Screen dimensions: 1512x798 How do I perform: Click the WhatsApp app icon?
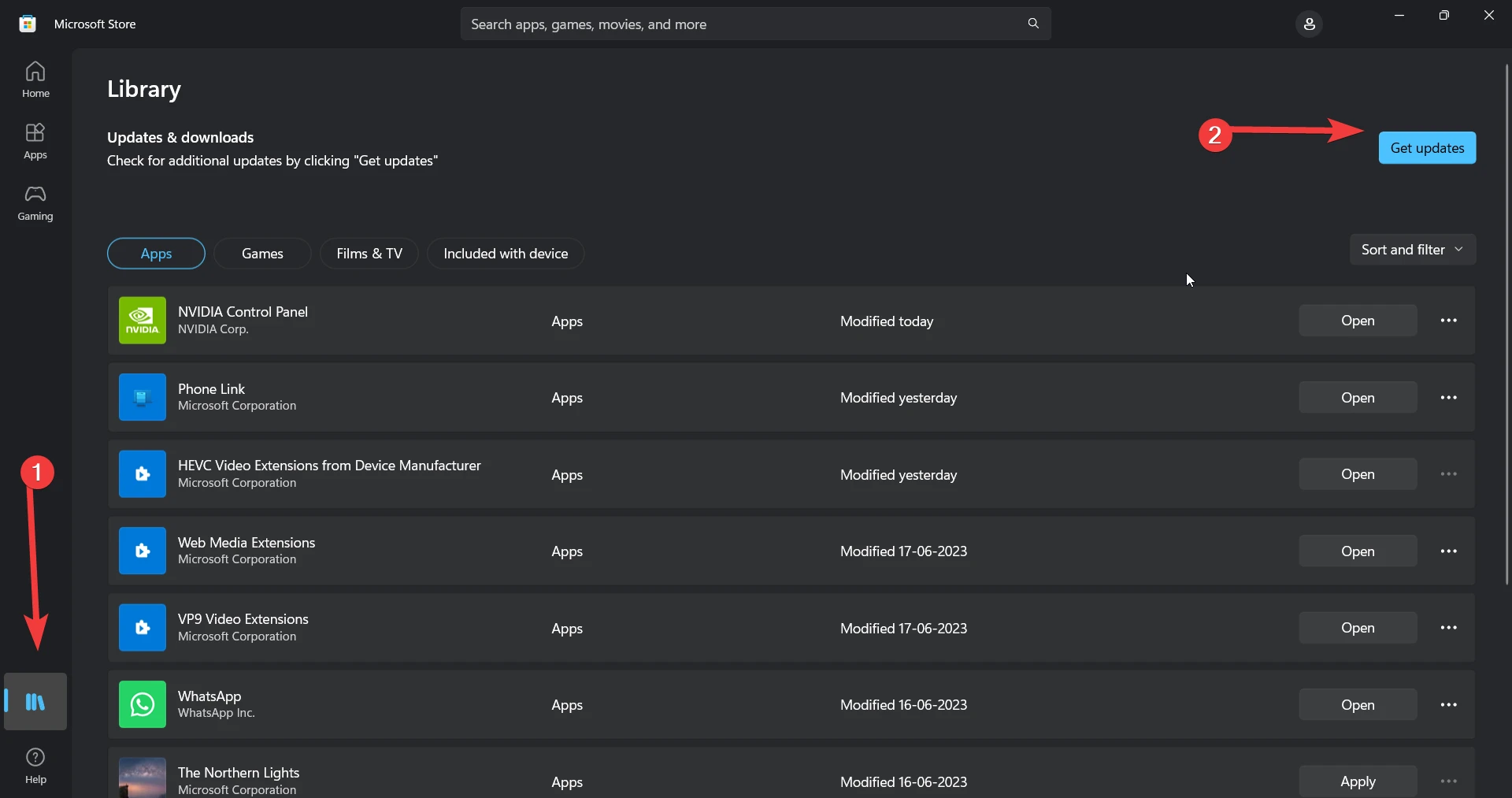[143, 704]
